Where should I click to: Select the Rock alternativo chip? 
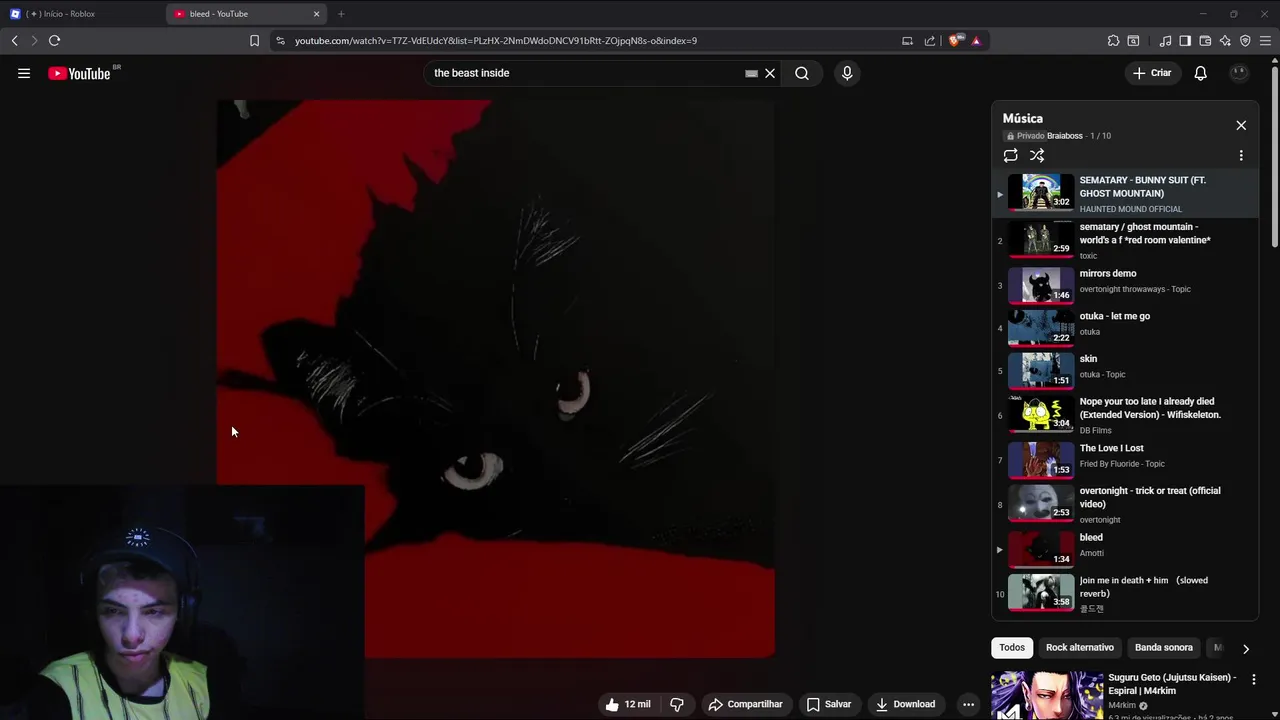(x=1080, y=648)
